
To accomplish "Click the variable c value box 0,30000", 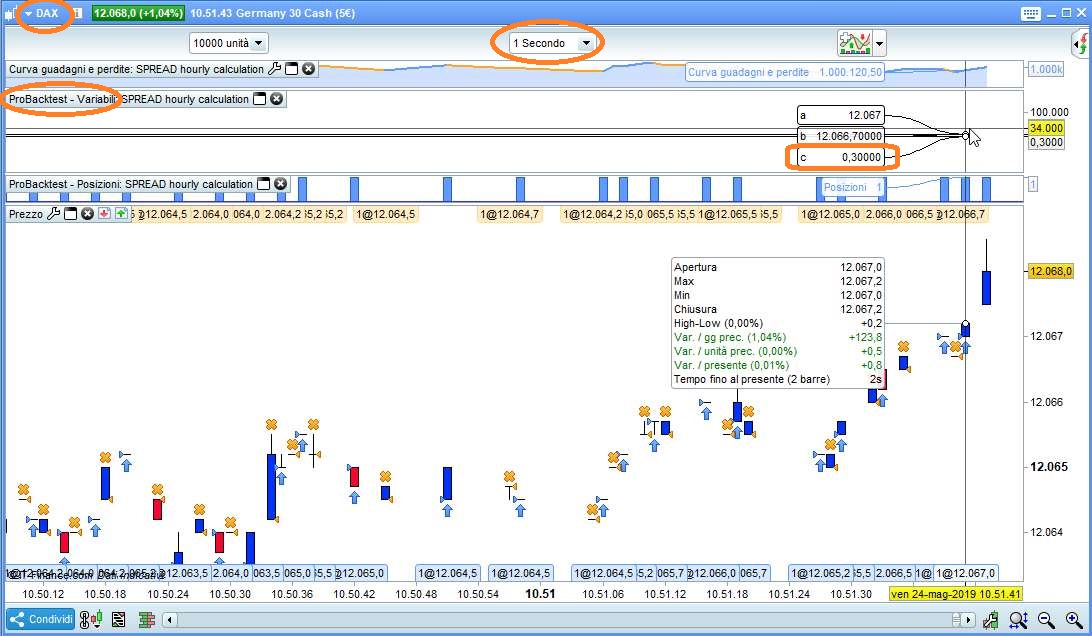I will tap(841, 157).
